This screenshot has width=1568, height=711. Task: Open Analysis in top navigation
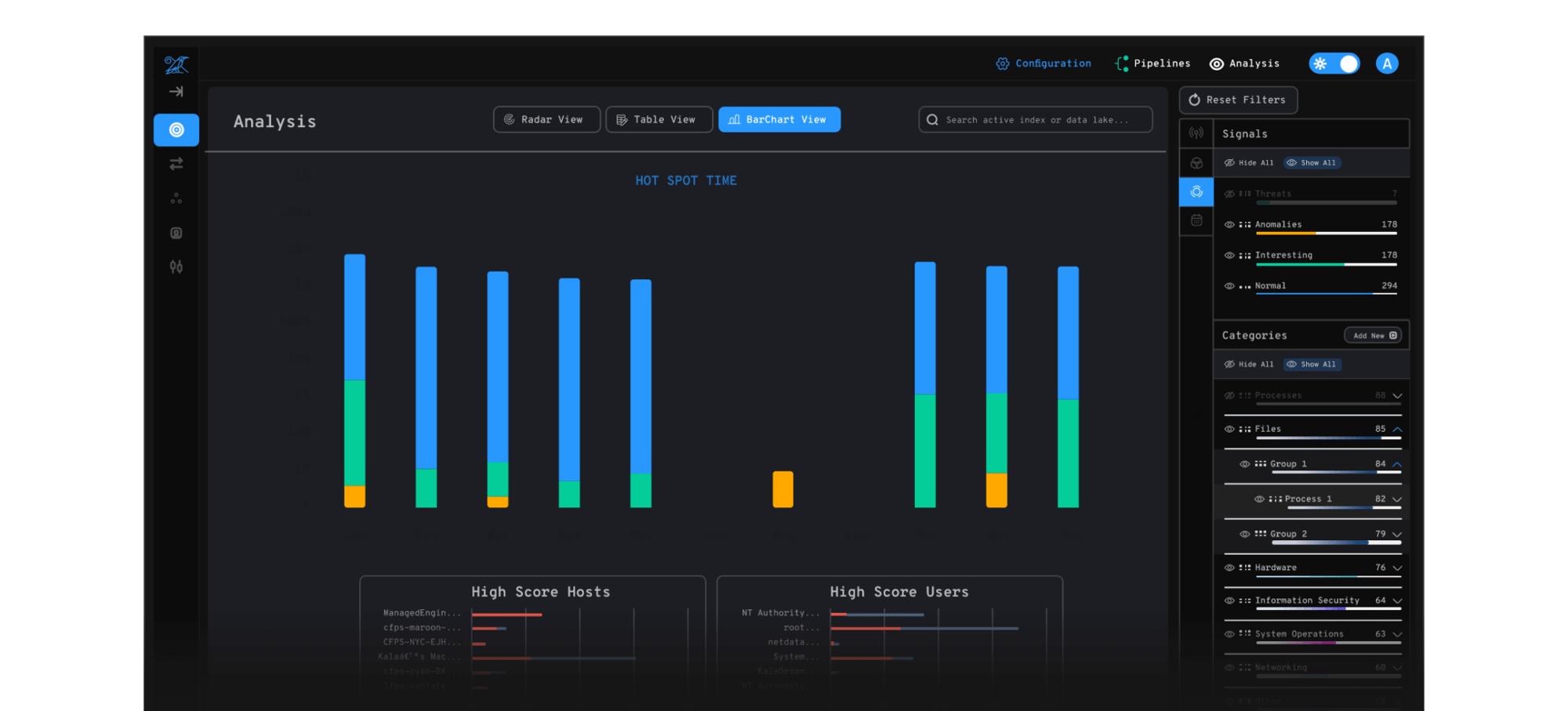[x=1244, y=63]
